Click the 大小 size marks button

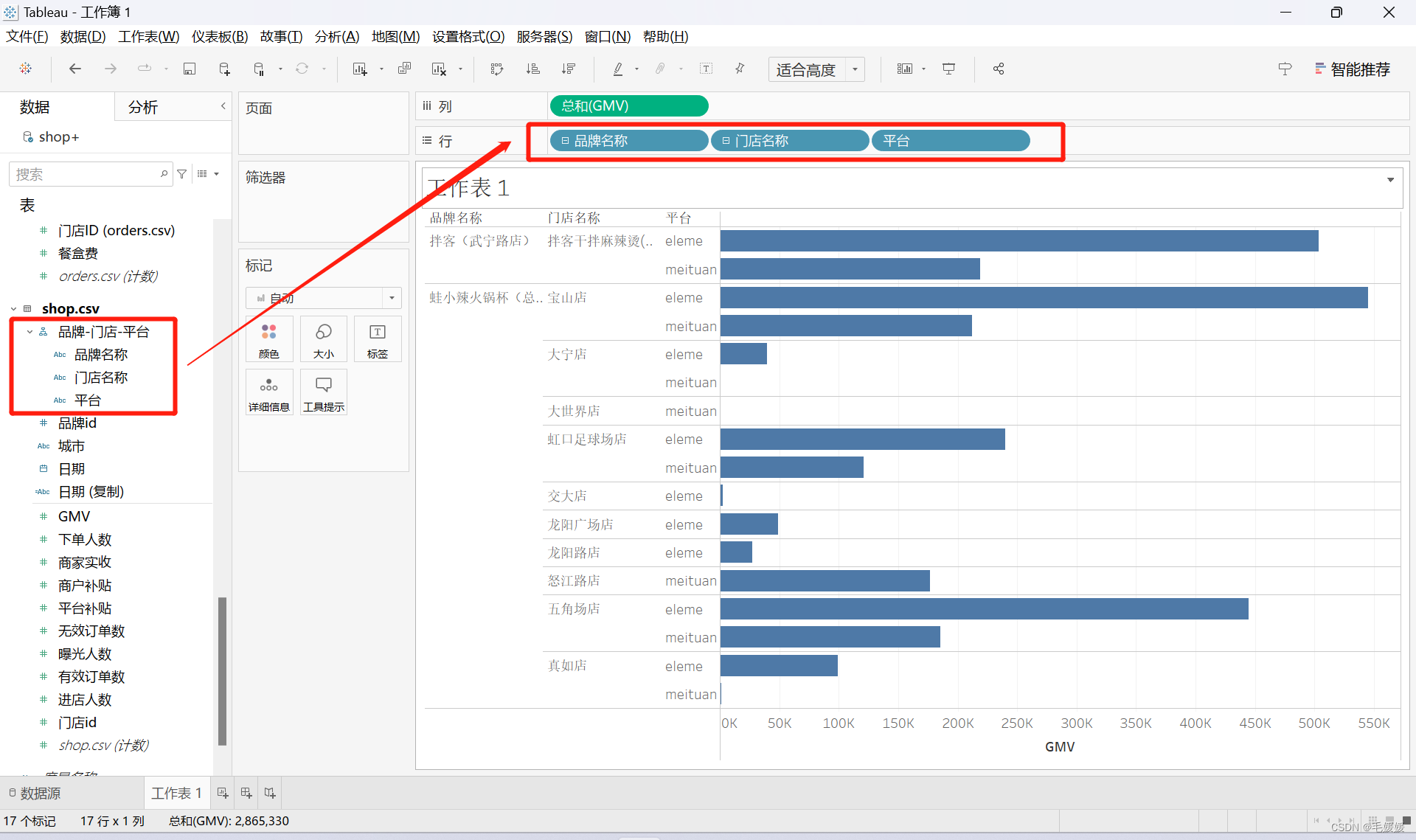pyautogui.click(x=324, y=340)
